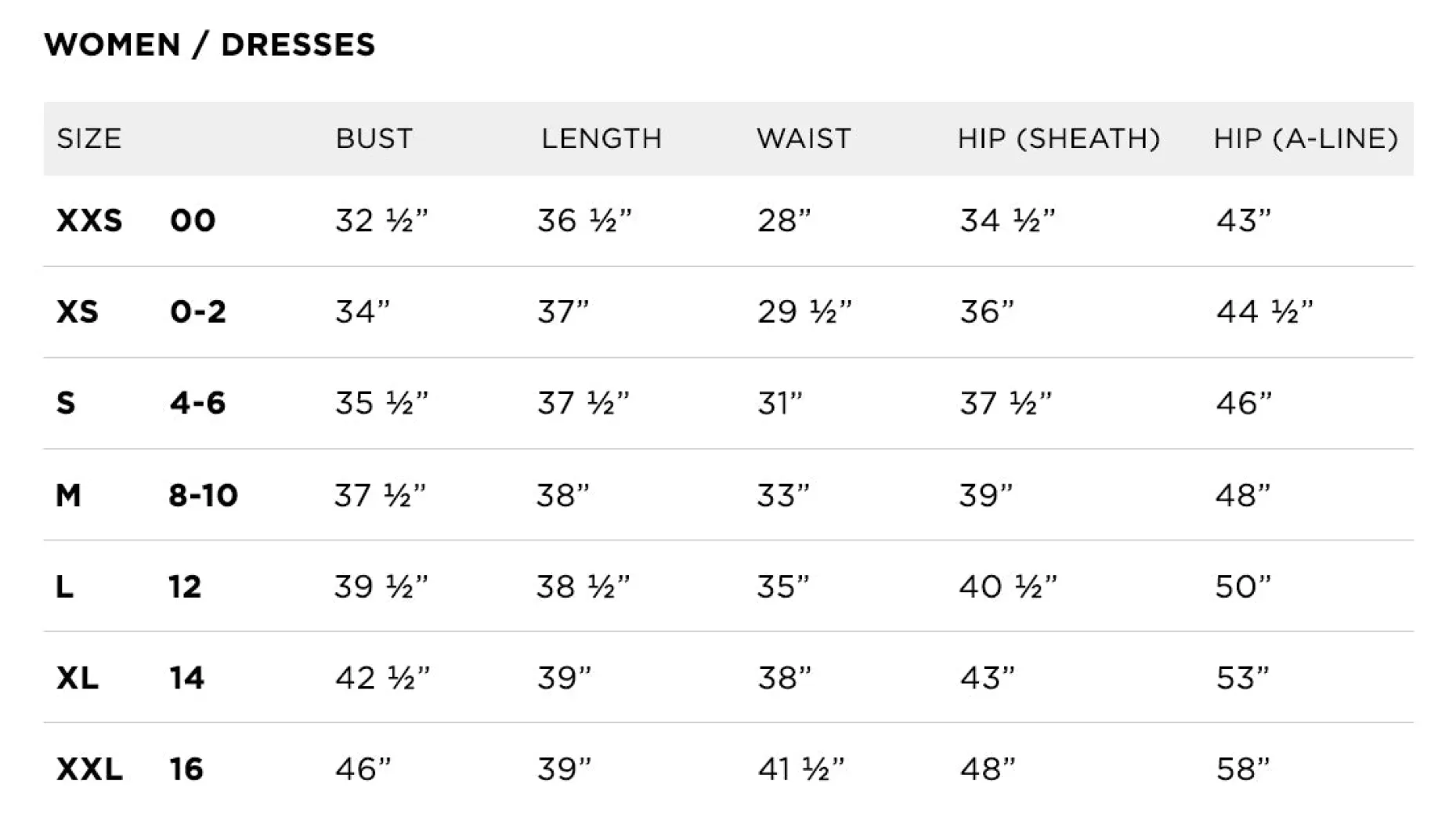1456x817 pixels.
Task: Select the XL size label
Action: pos(78,678)
